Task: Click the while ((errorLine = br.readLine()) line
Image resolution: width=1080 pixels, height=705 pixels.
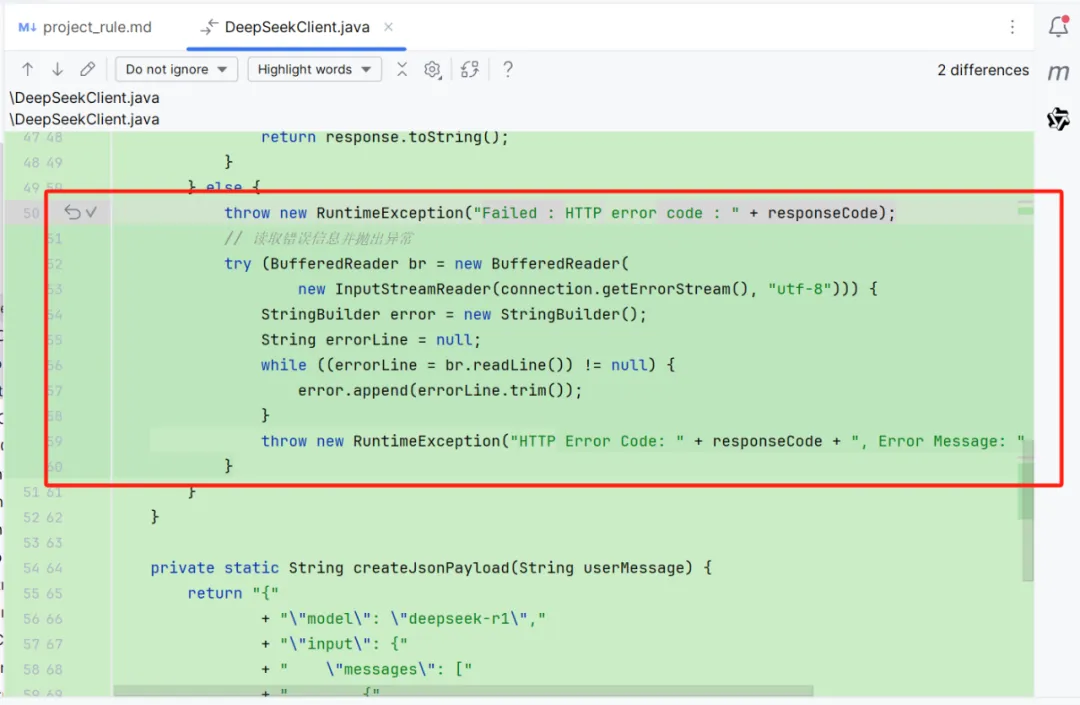Action: tap(468, 366)
